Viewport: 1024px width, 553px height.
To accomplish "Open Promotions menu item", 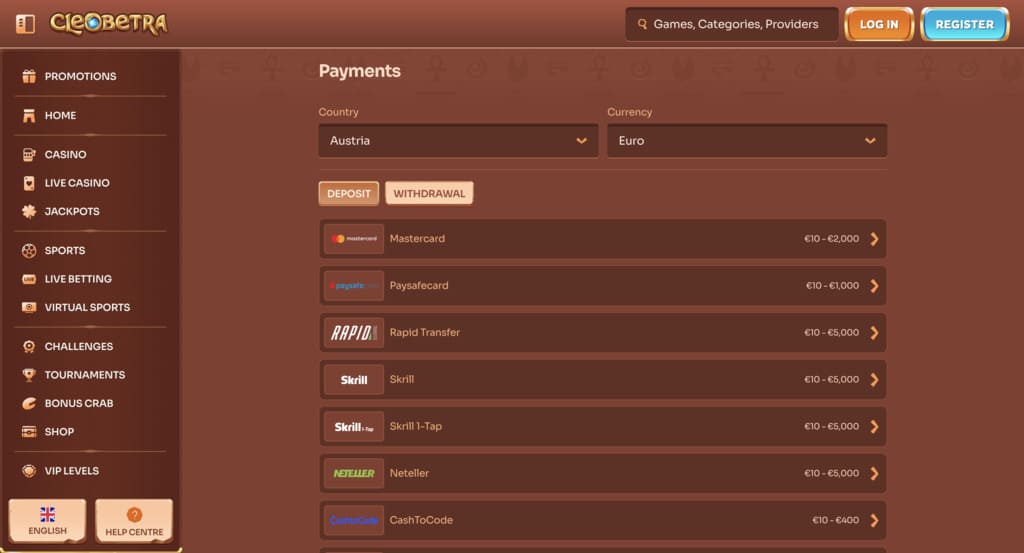I will pos(80,76).
